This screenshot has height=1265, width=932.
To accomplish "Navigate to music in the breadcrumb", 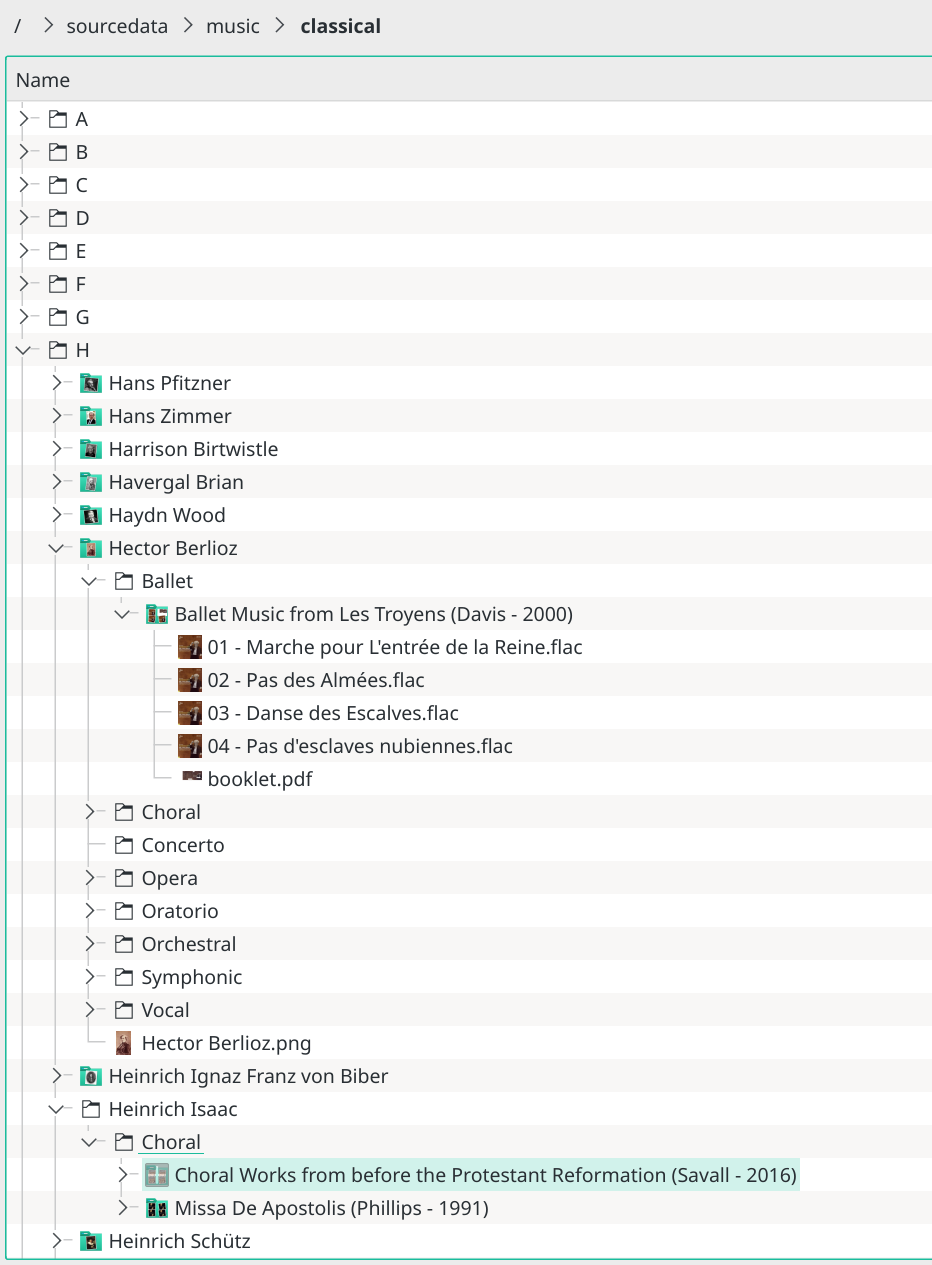I will (232, 26).
